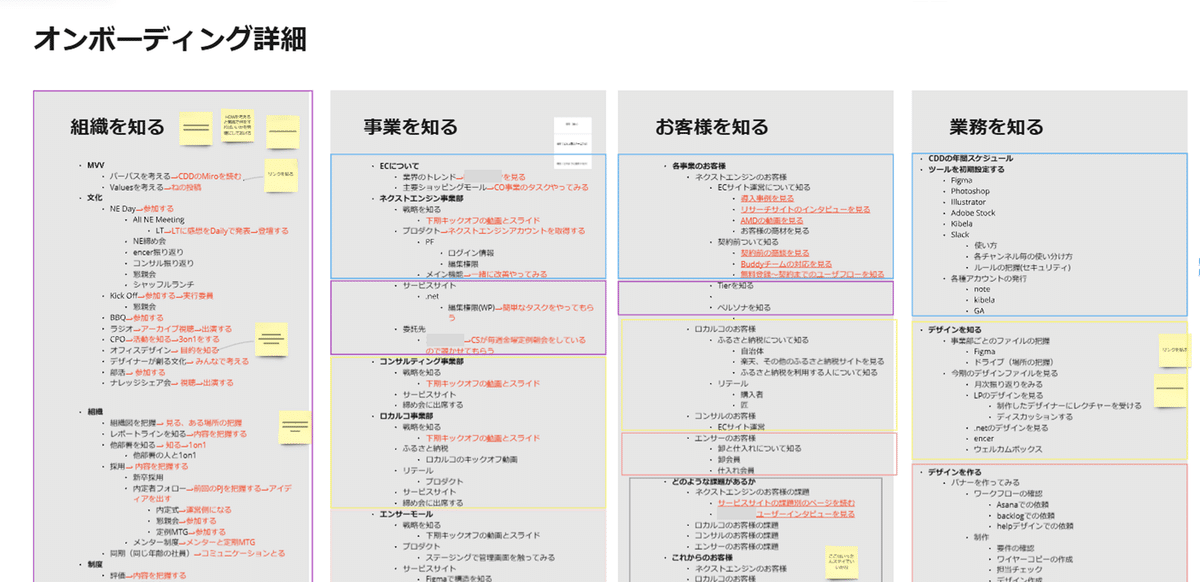Click the 主要ショッピングモール item
Viewport: 1200px width, 582px height.
444,187
